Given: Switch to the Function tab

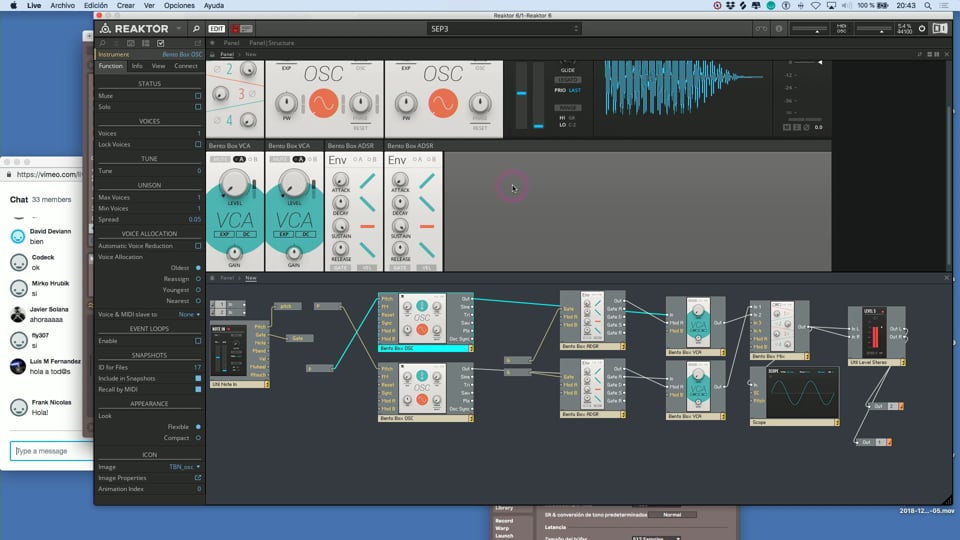Looking at the screenshot, I should [x=111, y=66].
